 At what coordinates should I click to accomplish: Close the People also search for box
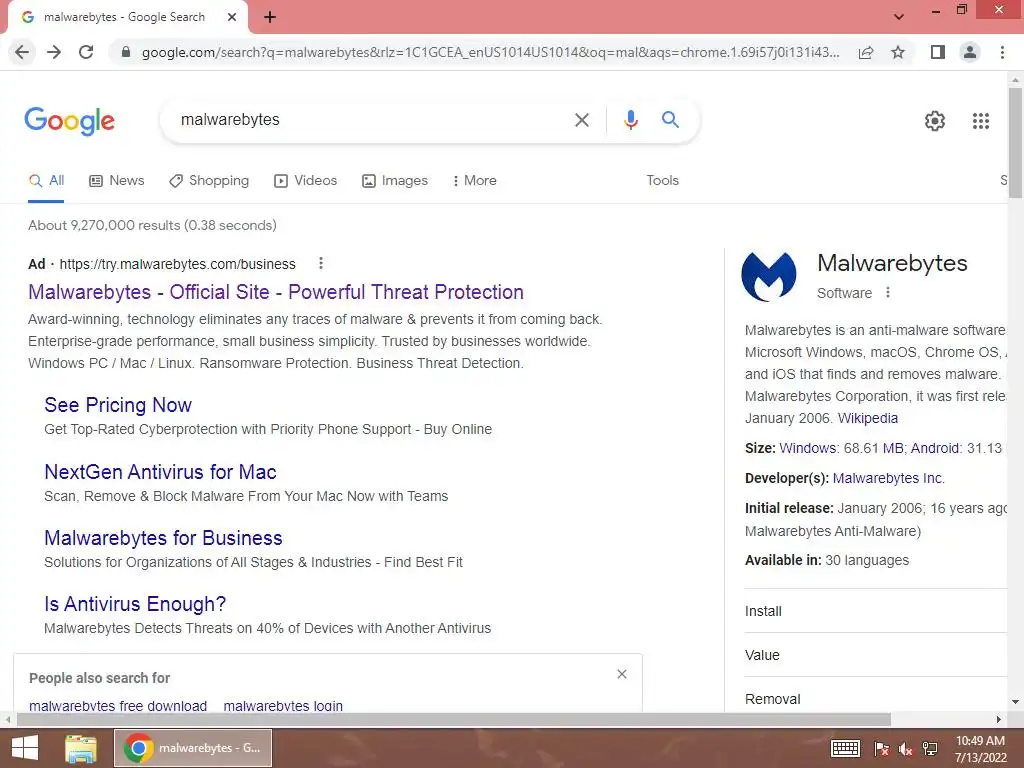622,674
